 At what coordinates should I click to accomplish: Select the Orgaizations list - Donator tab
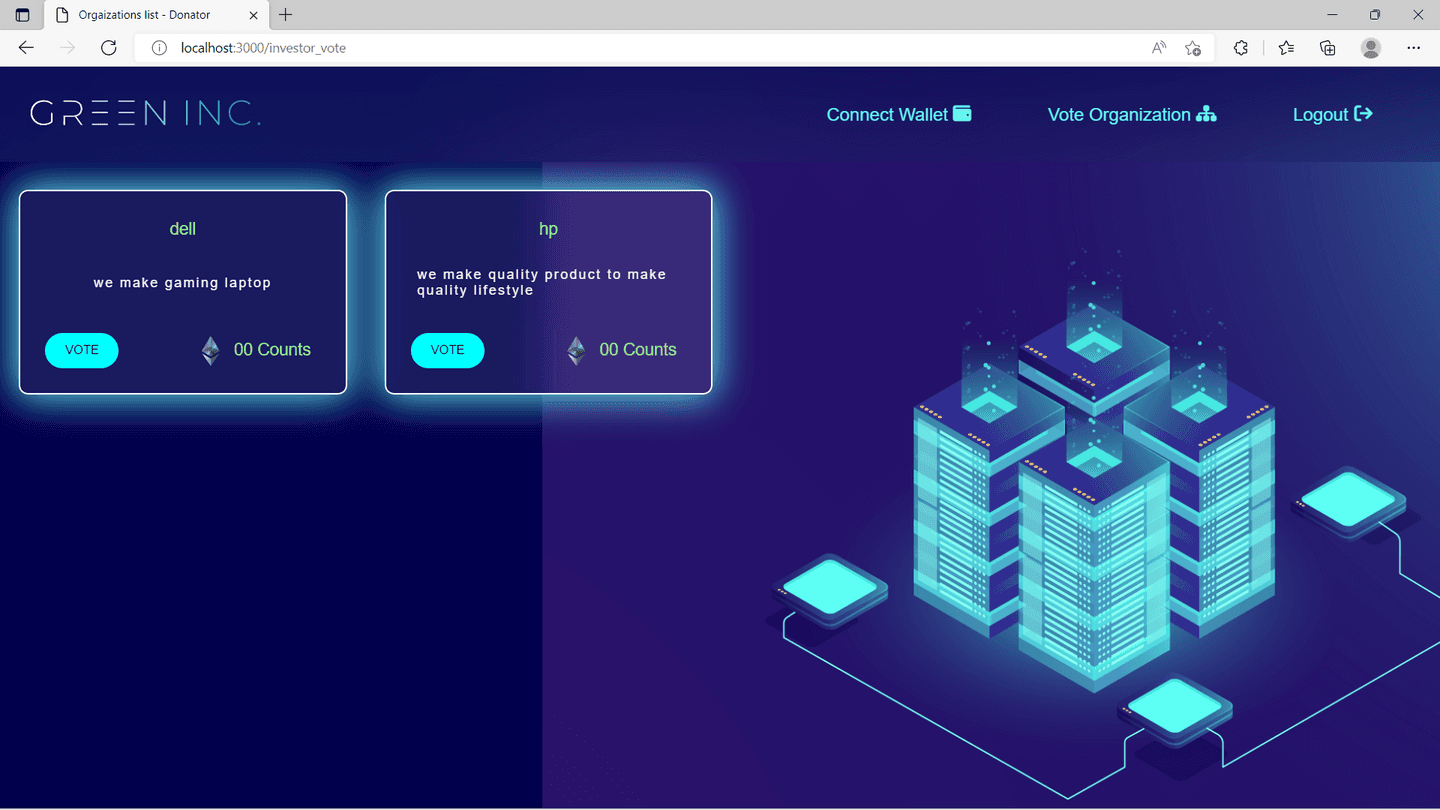156,15
